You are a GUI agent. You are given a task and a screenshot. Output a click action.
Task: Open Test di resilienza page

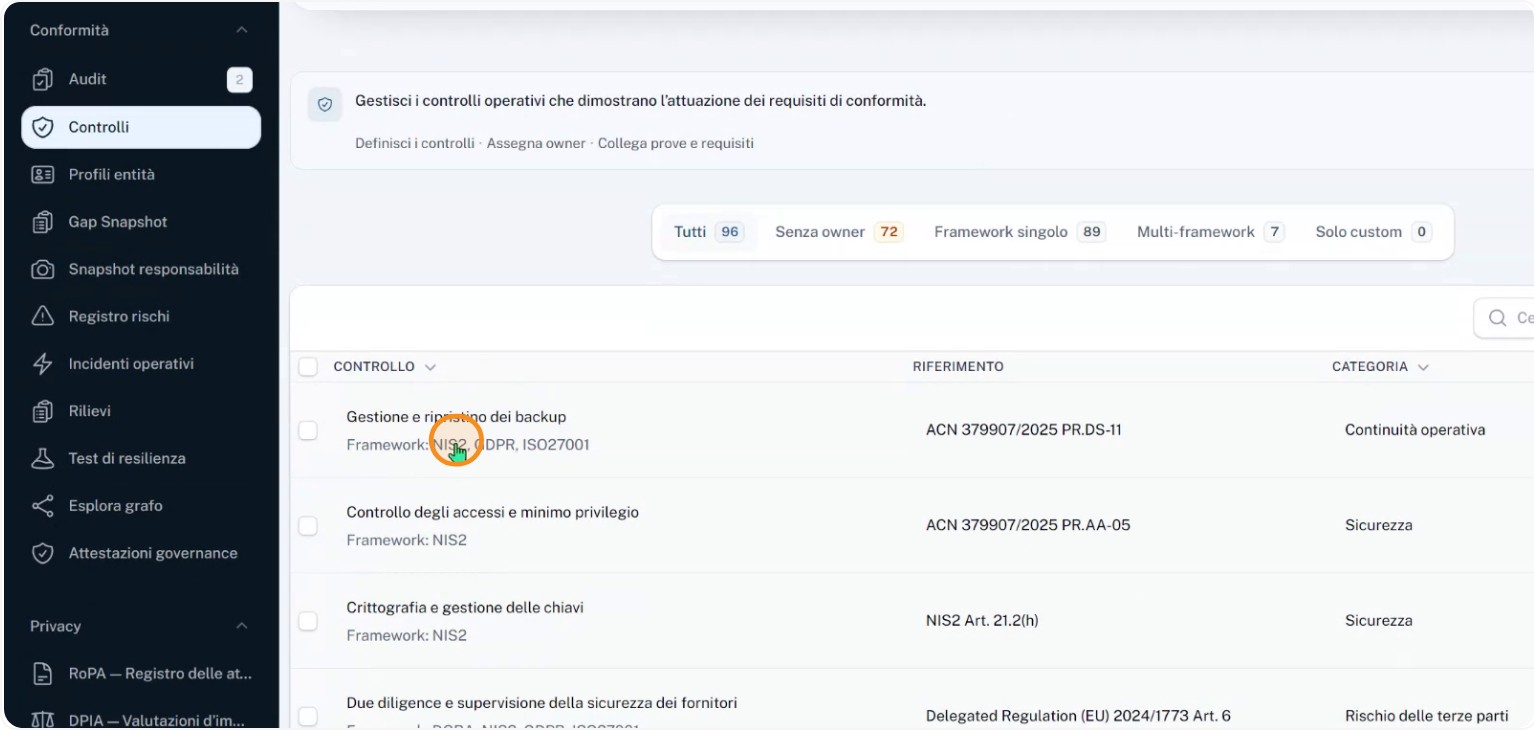pyautogui.click(x=141, y=458)
